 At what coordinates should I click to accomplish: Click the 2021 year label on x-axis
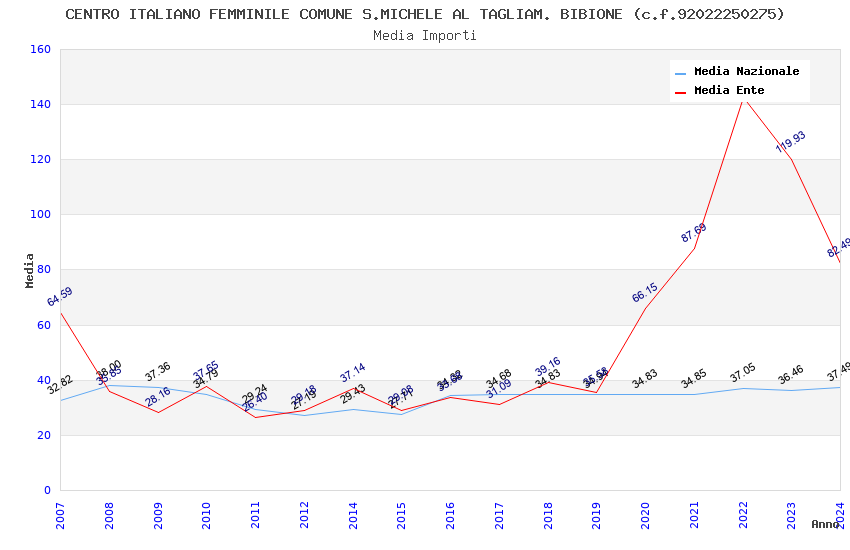[694, 515]
